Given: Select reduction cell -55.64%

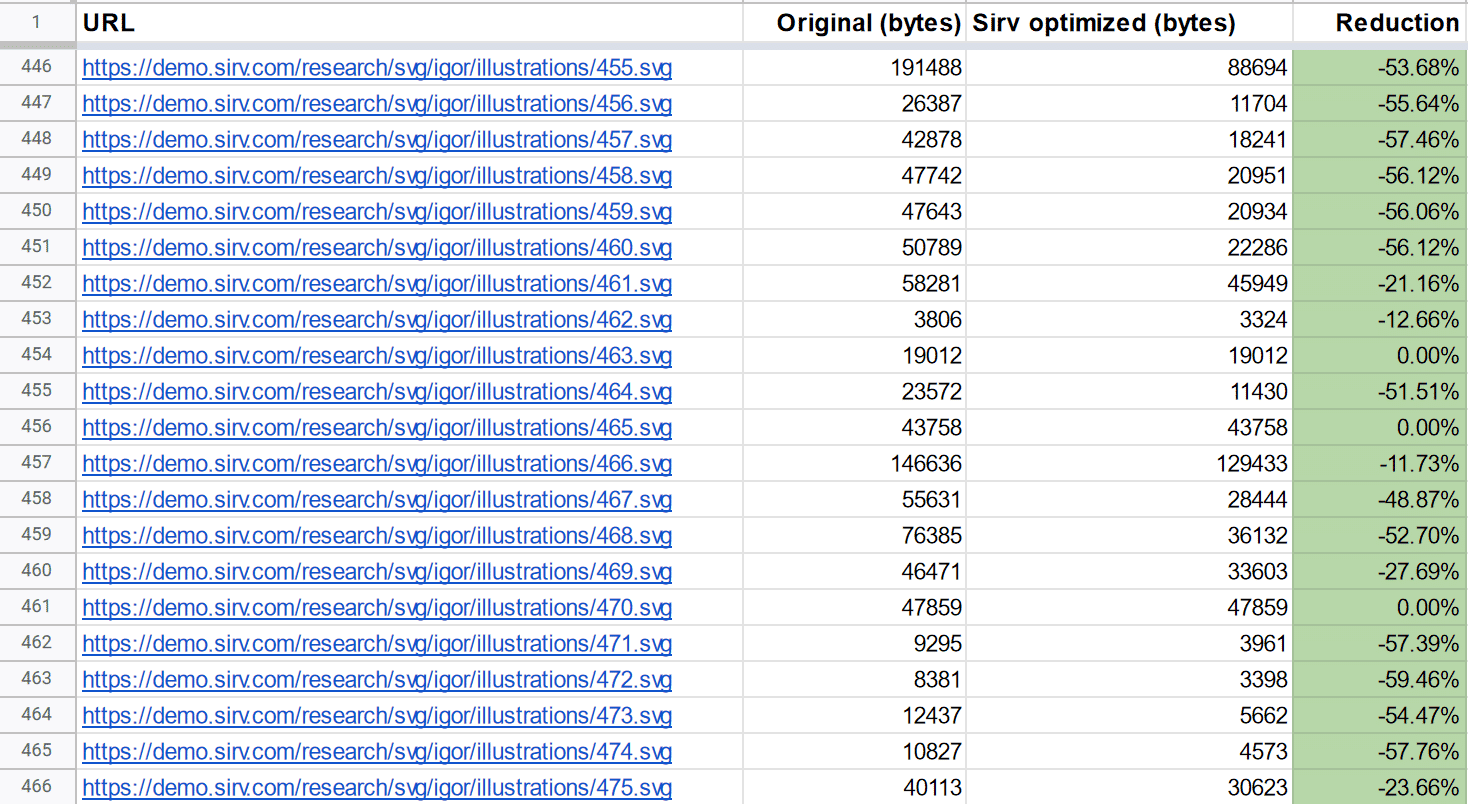Looking at the screenshot, I should (1380, 104).
